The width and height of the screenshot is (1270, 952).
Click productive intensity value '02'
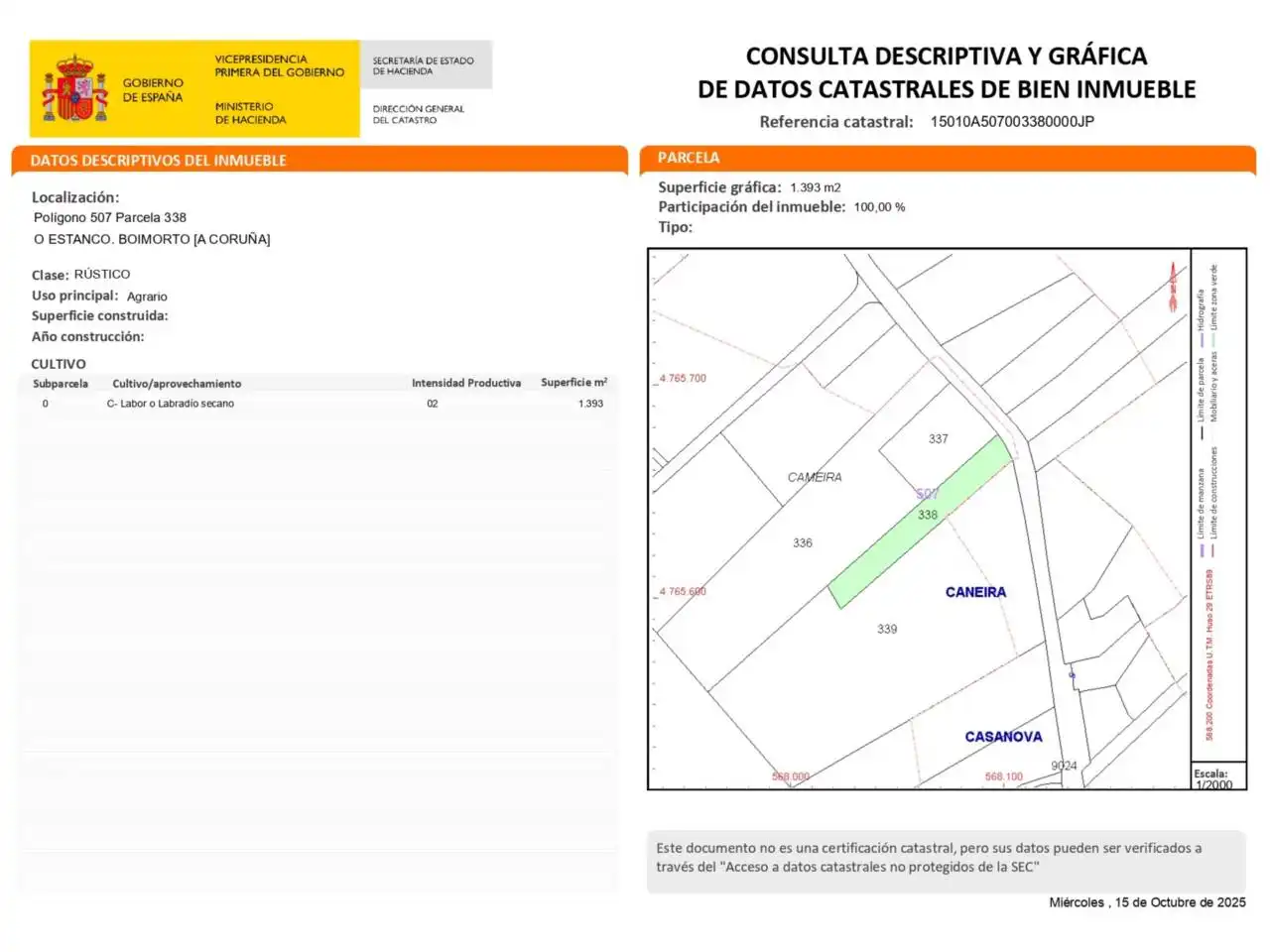[433, 404]
